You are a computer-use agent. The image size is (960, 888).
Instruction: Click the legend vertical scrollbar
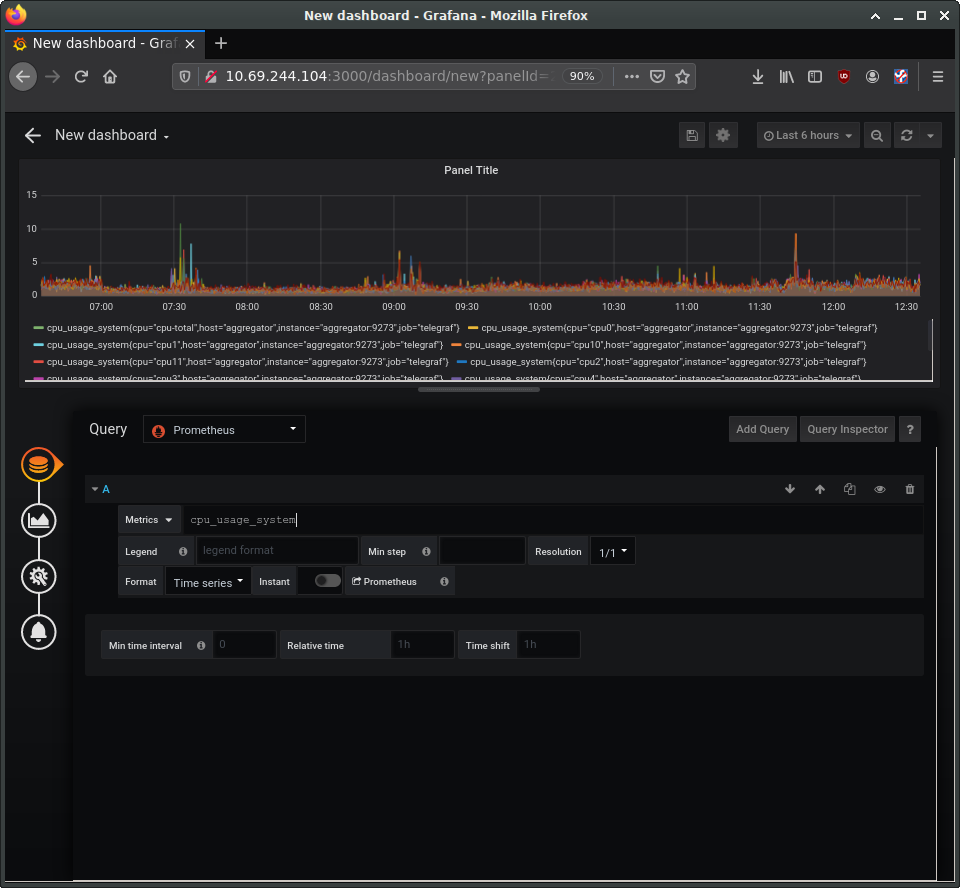tap(931, 335)
